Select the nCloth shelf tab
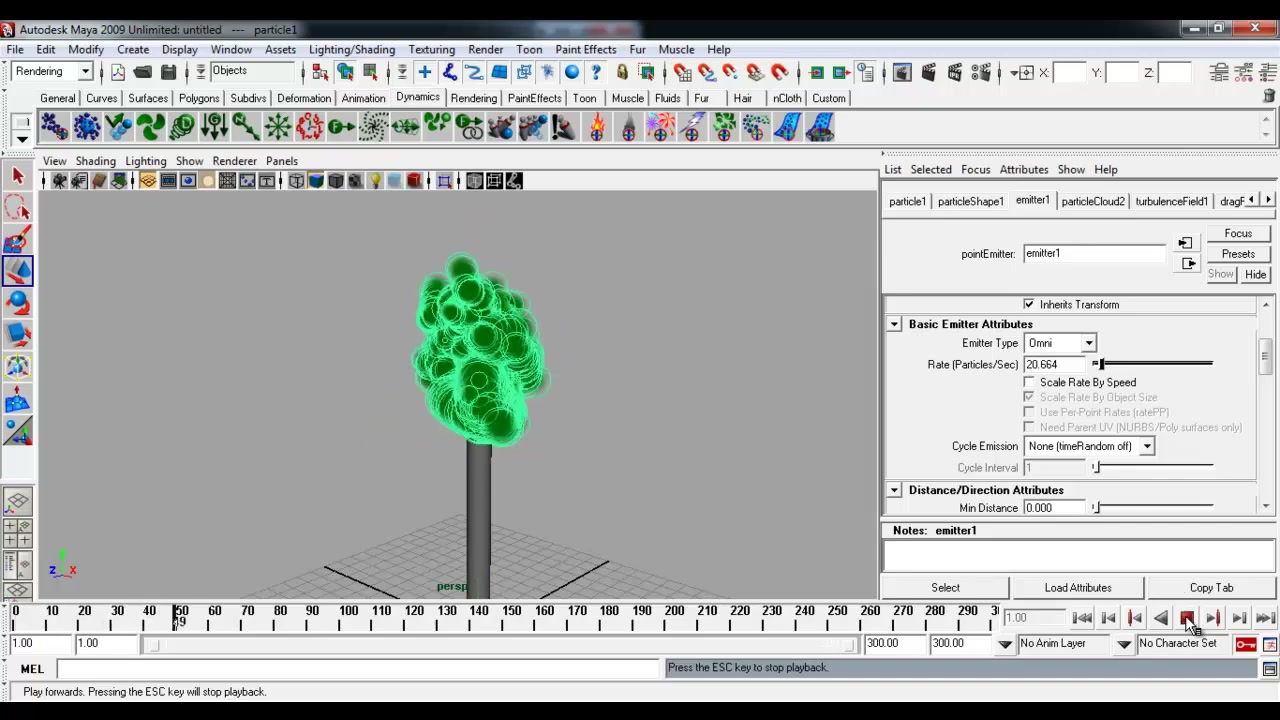This screenshot has width=1280, height=720. [787, 98]
